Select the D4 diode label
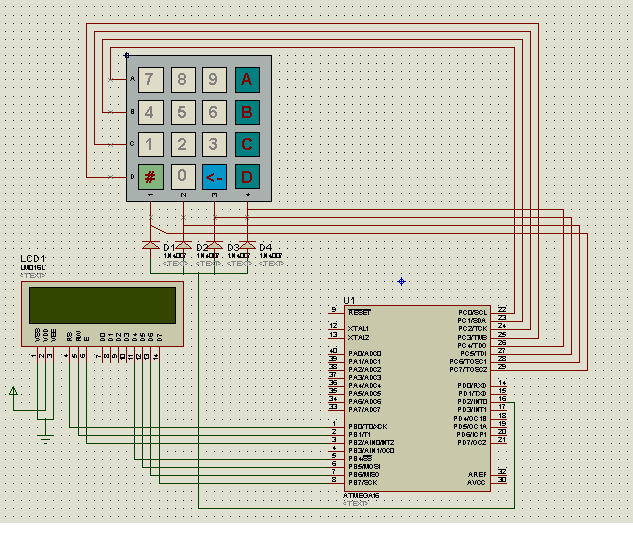Viewport: 633px width, 540px height. [266, 247]
